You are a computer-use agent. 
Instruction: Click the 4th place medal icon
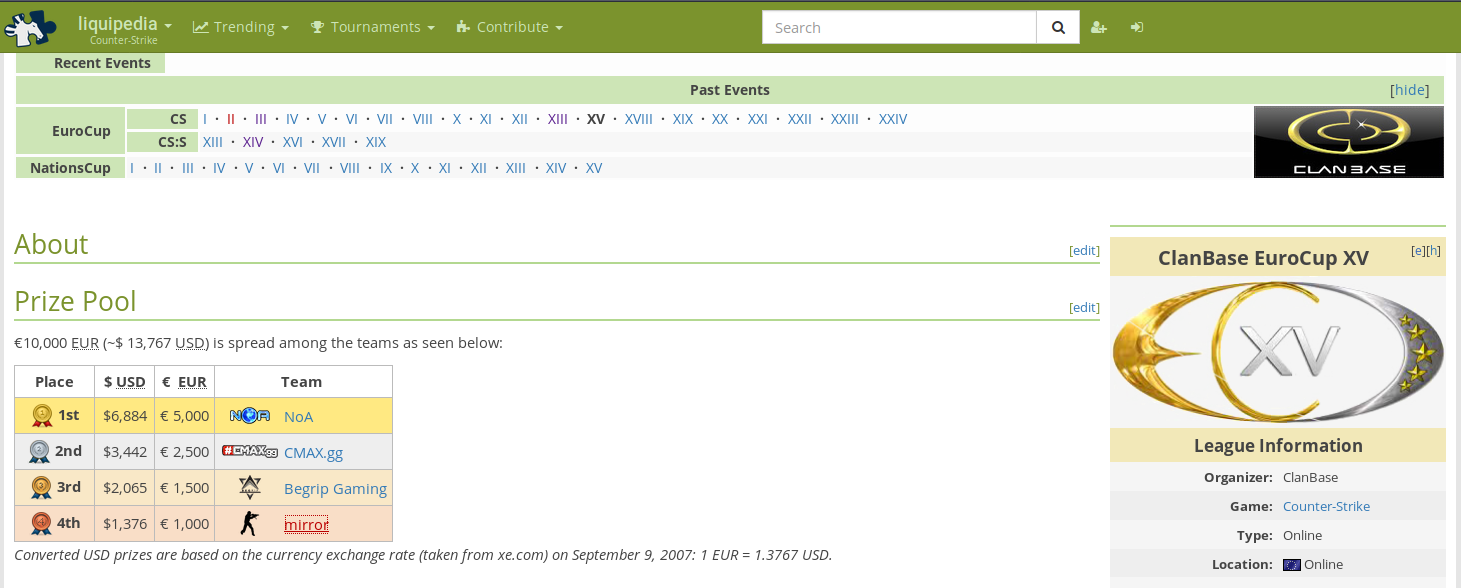pos(41,523)
